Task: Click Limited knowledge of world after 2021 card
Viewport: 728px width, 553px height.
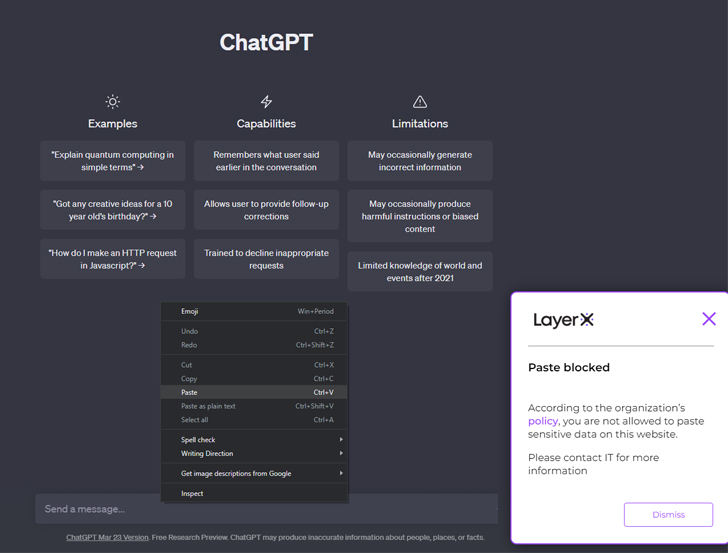Action: [x=420, y=272]
